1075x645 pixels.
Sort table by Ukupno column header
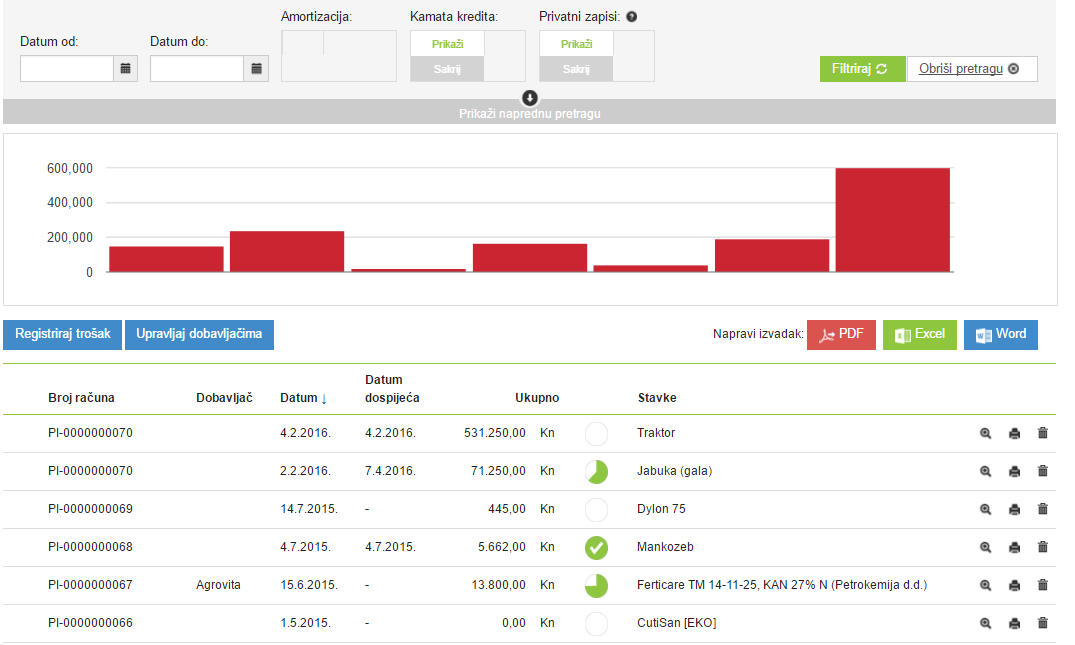point(536,398)
